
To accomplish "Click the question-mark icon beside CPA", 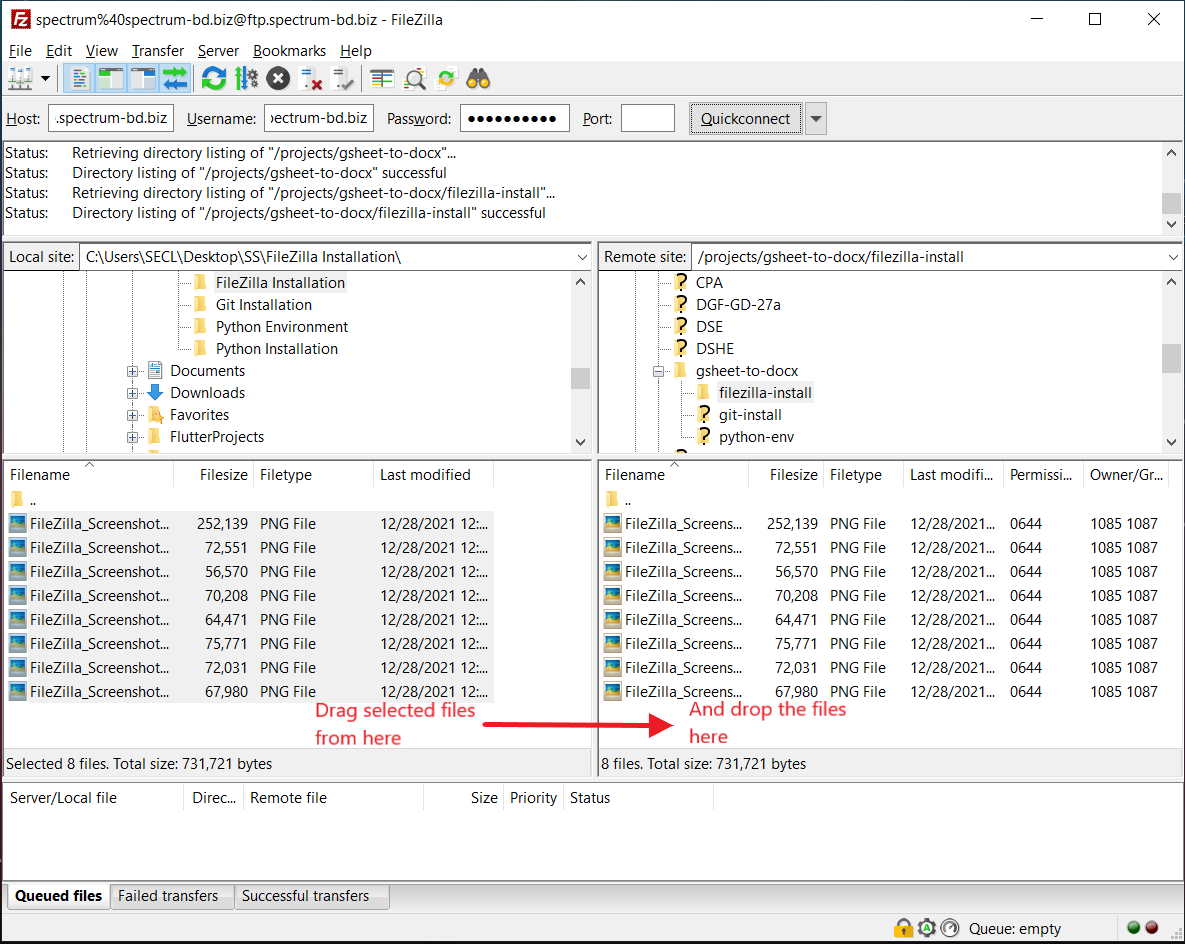I will (681, 282).
